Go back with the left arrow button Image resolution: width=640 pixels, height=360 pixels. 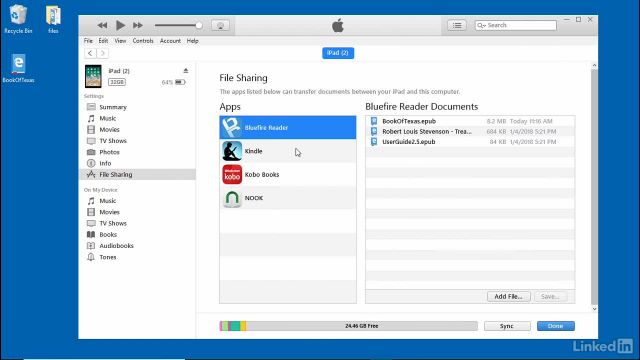(90, 53)
